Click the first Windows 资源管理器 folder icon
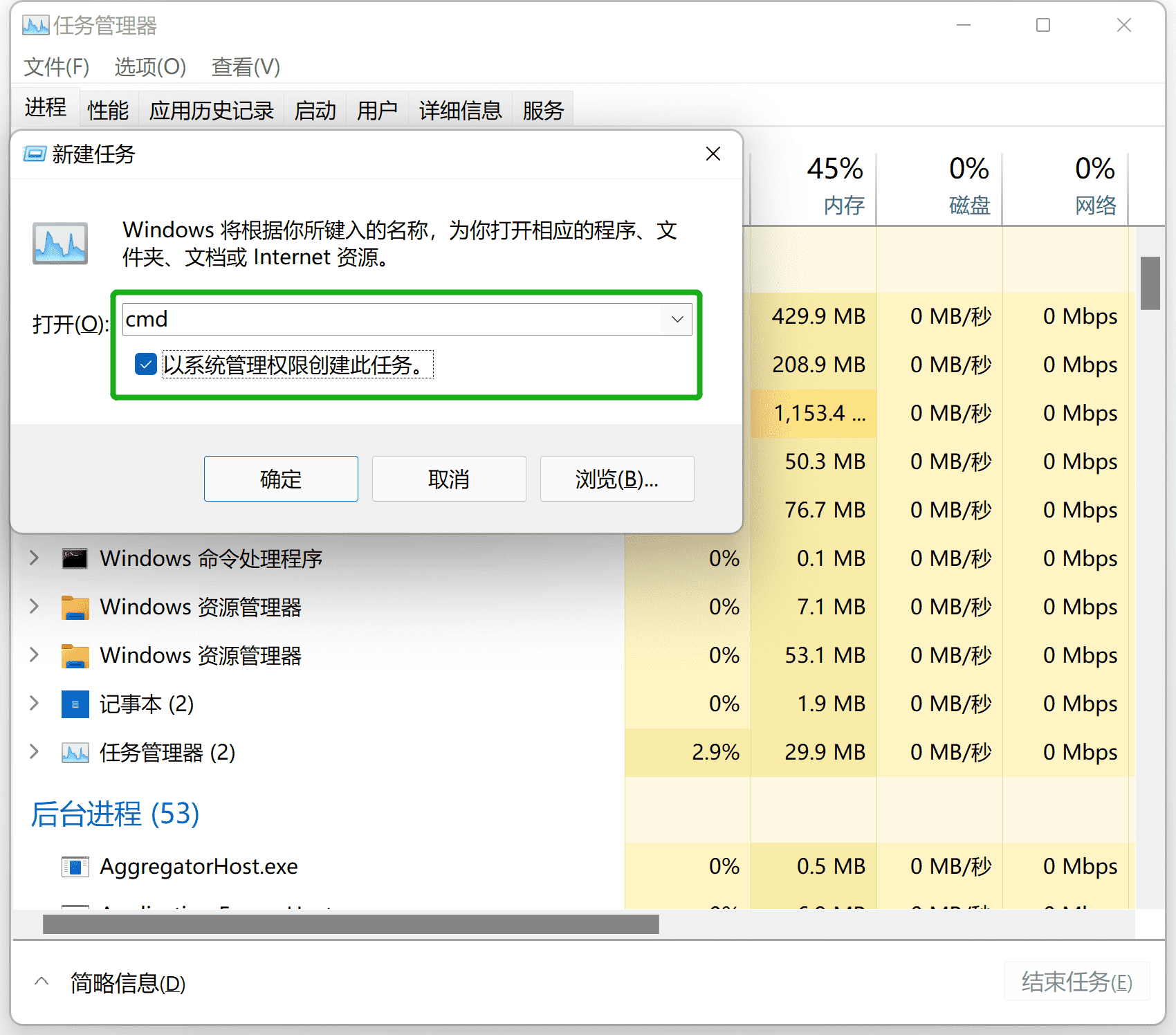 click(75, 607)
